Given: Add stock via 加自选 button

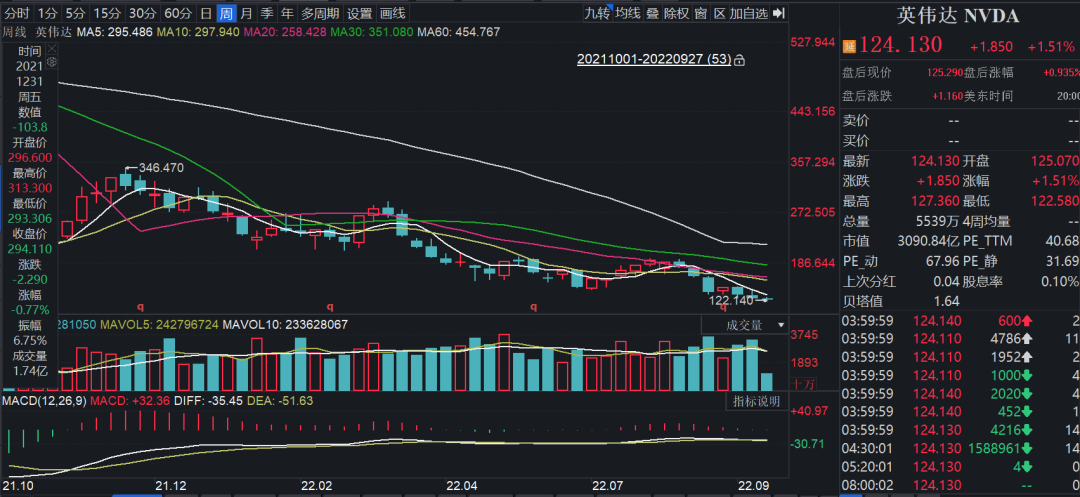Looking at the screenshot, I should click(749, 13).
